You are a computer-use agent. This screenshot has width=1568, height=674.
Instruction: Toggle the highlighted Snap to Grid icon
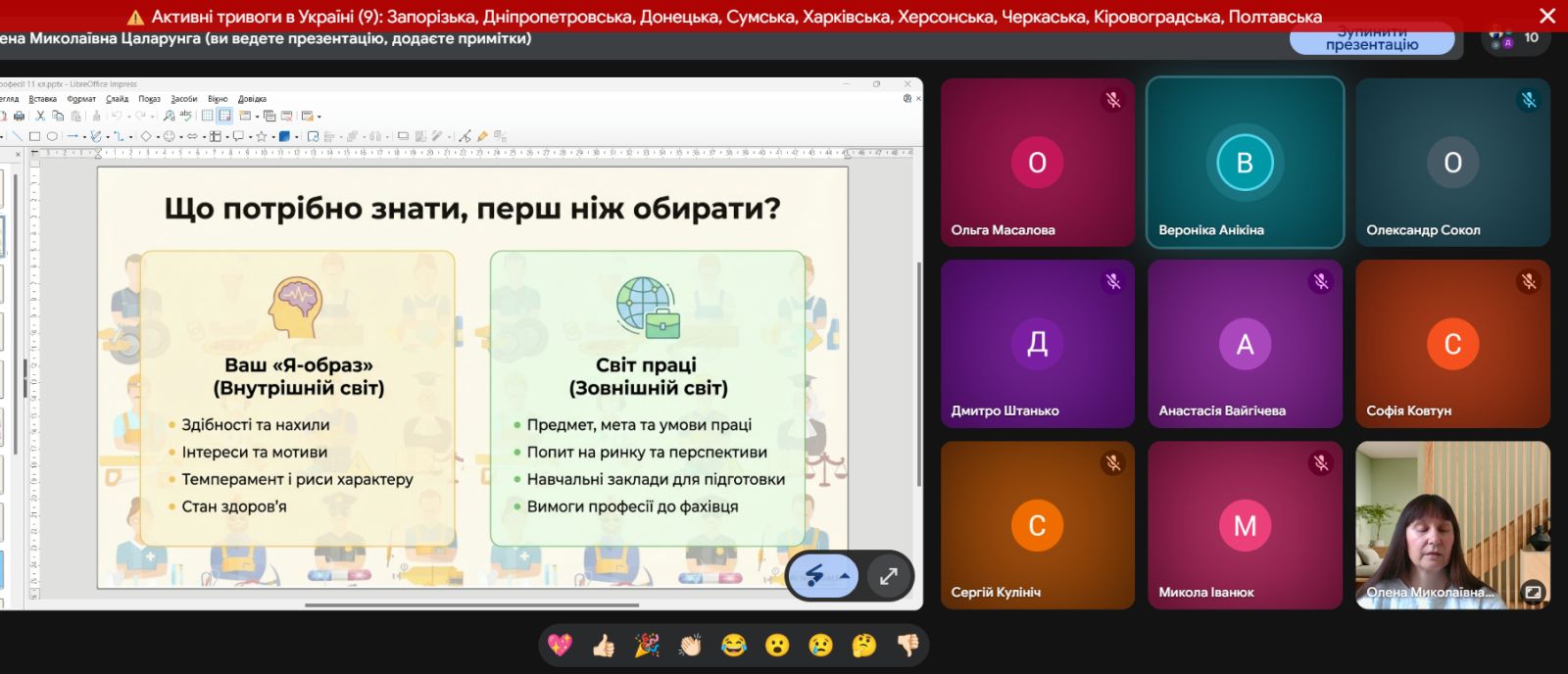pos(224,116)
